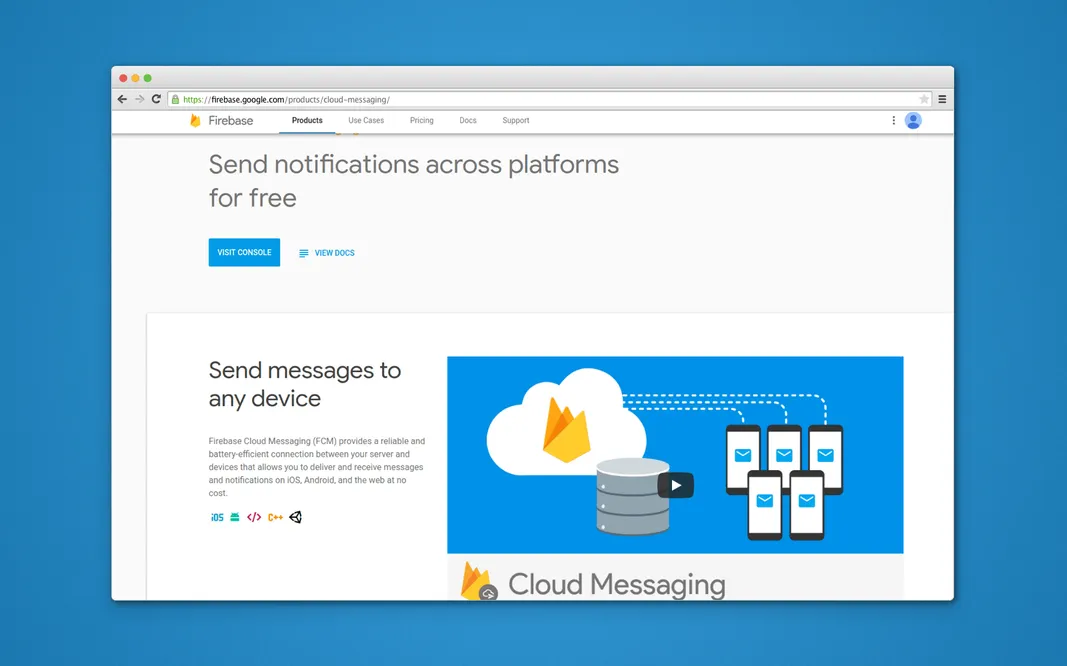1067x666 pixels.
Task: Select the web code brackets icon
Action: (254, 518)
